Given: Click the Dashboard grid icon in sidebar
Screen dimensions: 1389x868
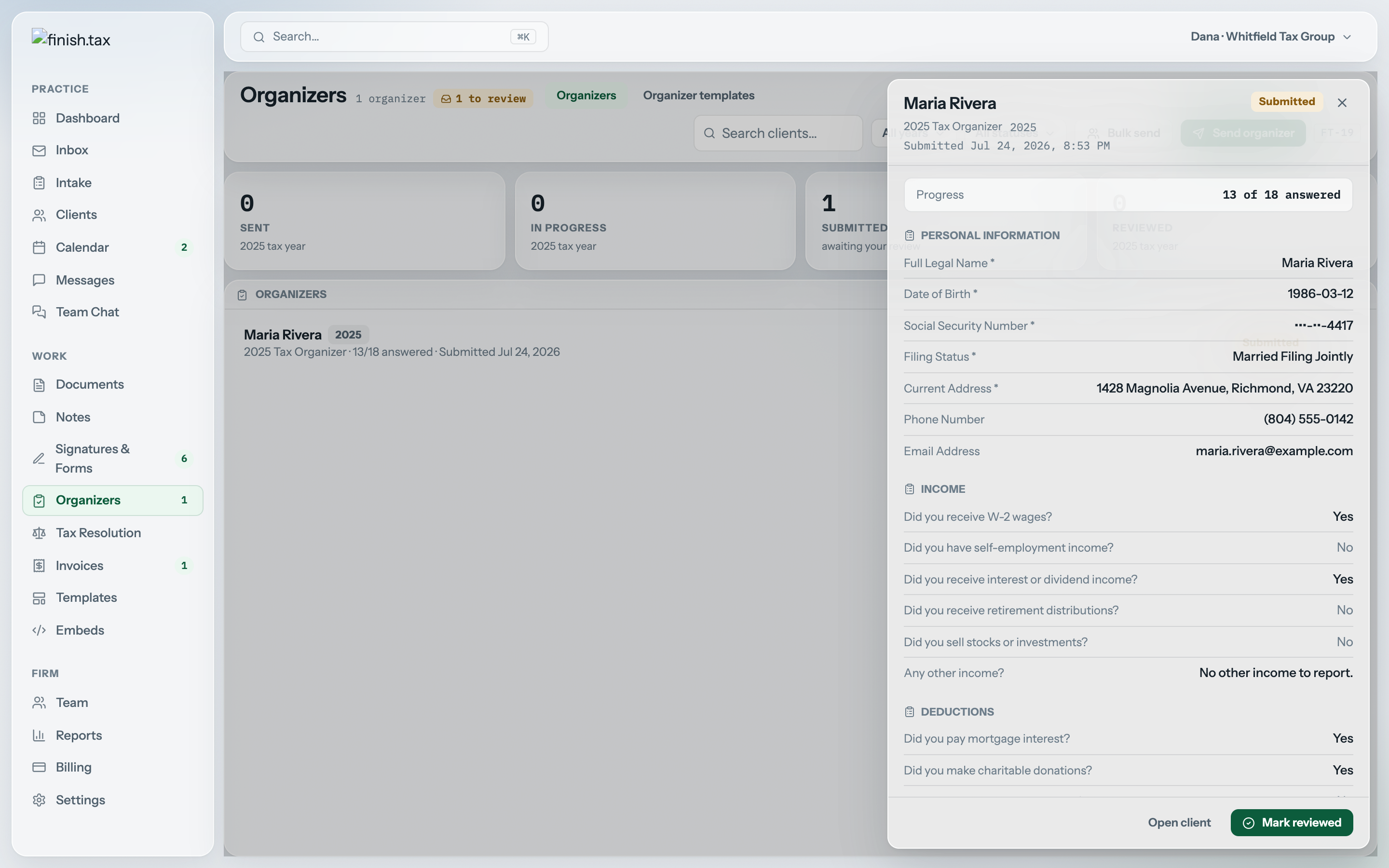Looking at the screenshot, I should (39, 118).
